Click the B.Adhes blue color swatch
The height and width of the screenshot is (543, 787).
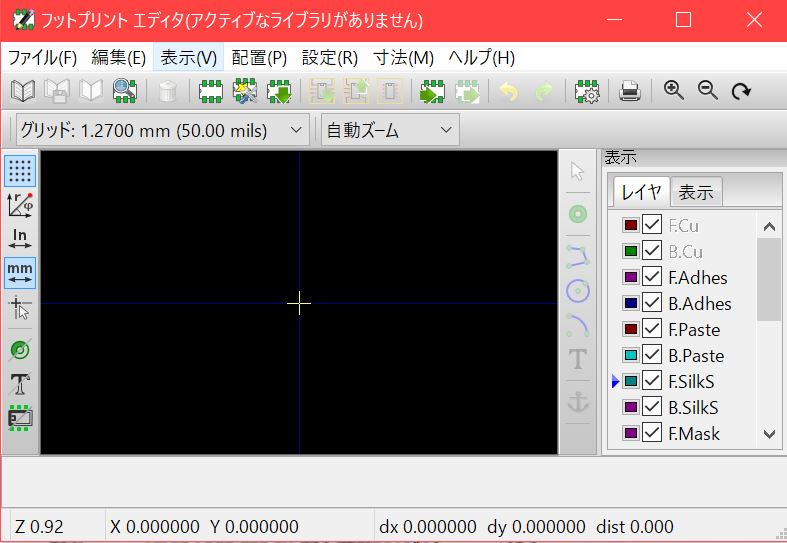click(630, 303)
